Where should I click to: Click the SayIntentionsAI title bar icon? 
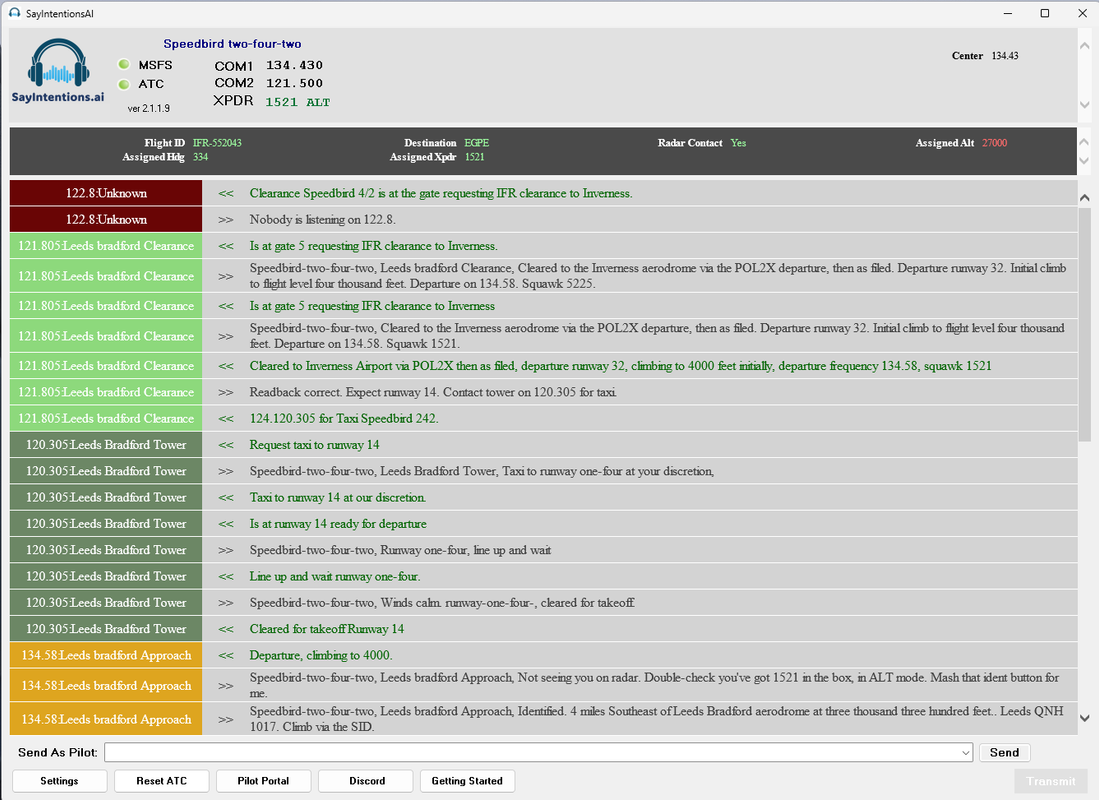pos(14,13)
